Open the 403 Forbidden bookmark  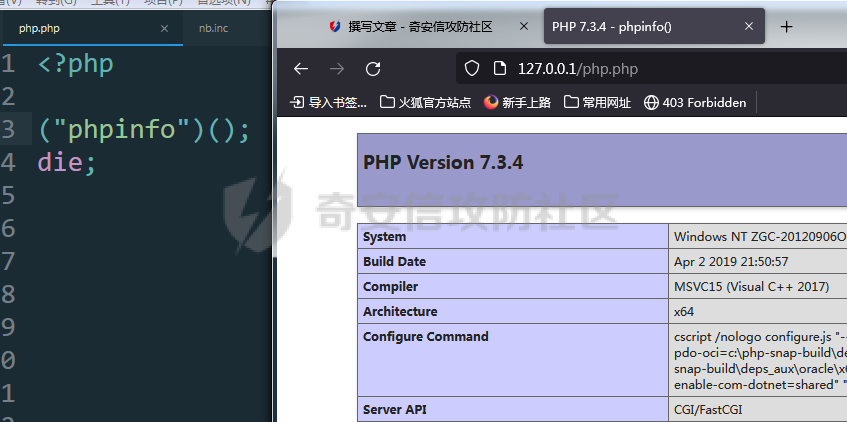695,102
